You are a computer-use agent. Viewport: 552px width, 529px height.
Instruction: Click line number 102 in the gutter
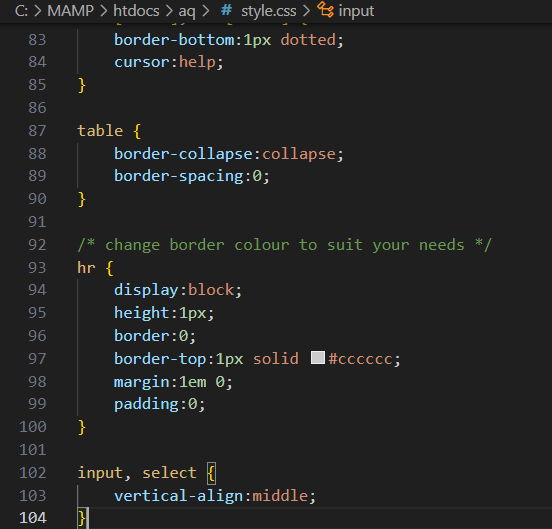33,473
